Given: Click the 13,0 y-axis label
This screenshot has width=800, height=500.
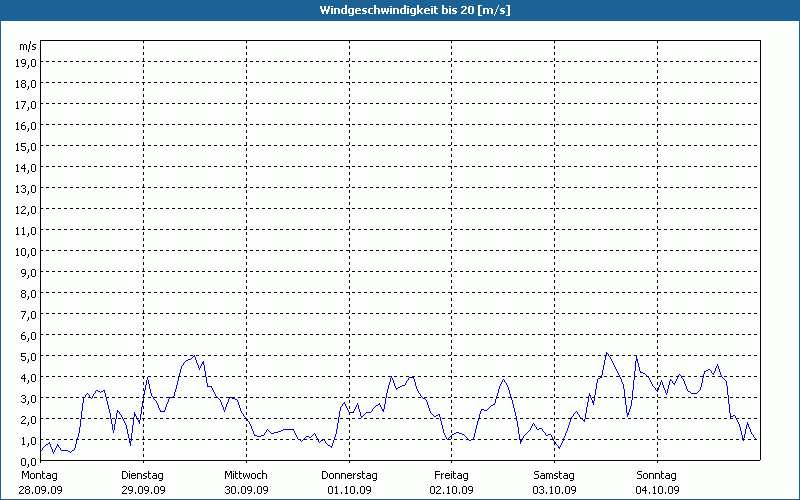Looking at the screenshot, I should pyautogui.click(x=26, y=189).
